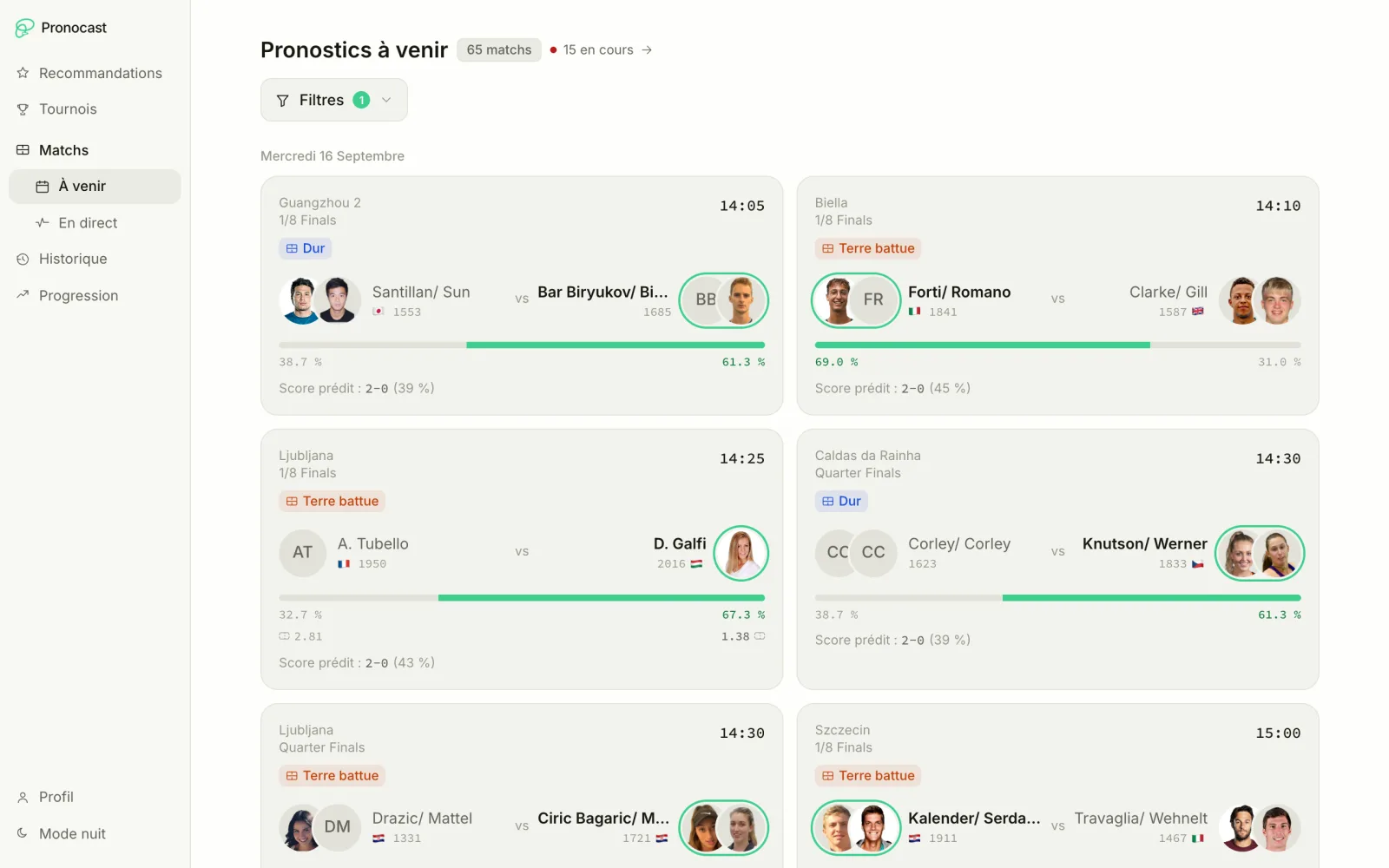
Task: Click the clock icon beside Historique
Action: (x=23, y=259)
